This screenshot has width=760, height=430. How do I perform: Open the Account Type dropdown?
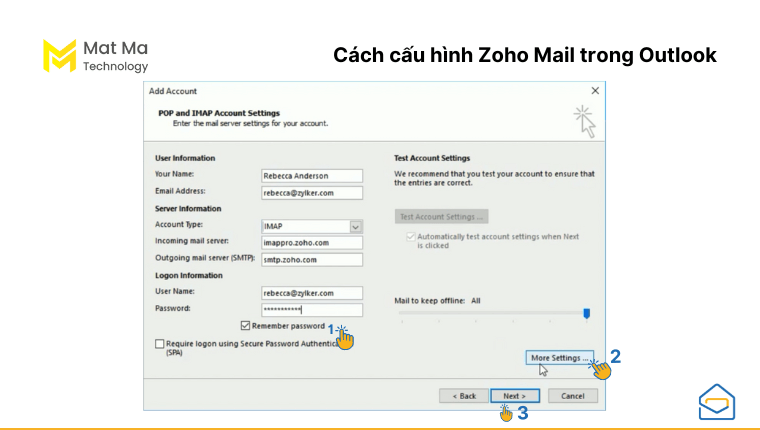click(x=356, y=226)
